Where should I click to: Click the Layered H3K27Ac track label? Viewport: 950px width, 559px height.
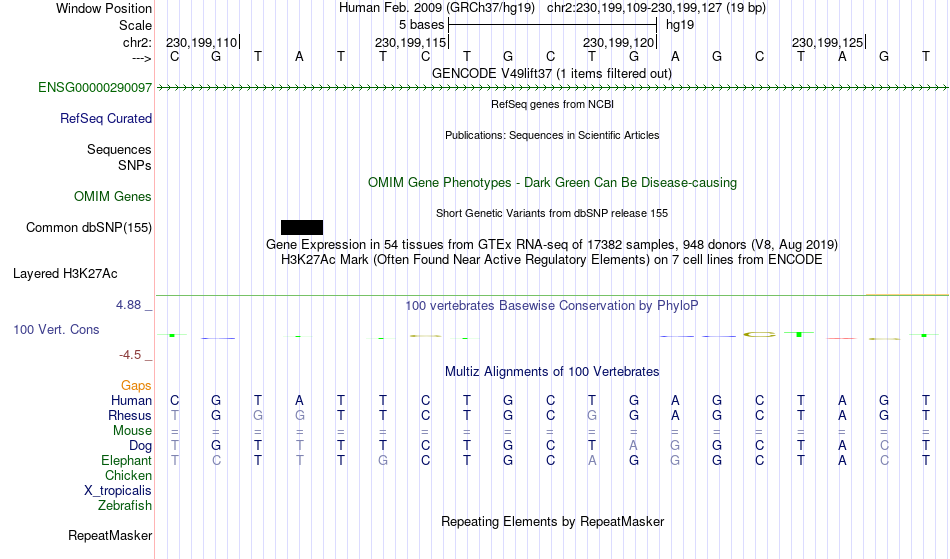[65, 274]
